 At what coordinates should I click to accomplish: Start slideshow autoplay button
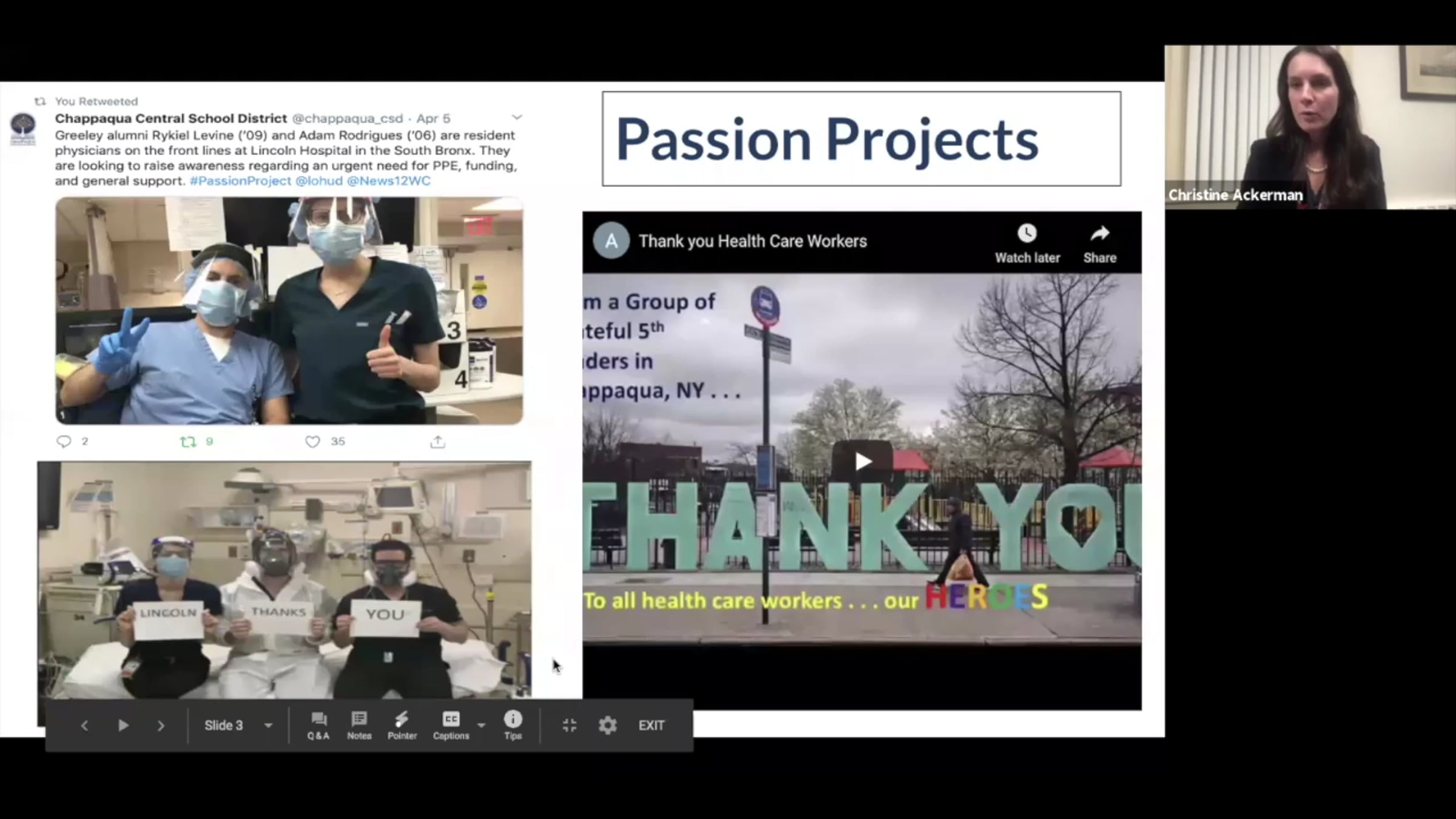[123, 726]
